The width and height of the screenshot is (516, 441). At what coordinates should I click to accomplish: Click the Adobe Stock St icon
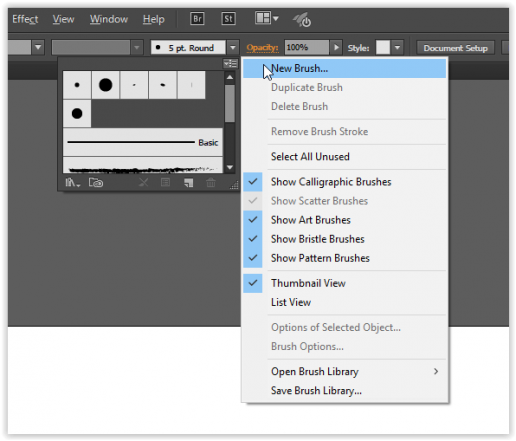(228, 19)
